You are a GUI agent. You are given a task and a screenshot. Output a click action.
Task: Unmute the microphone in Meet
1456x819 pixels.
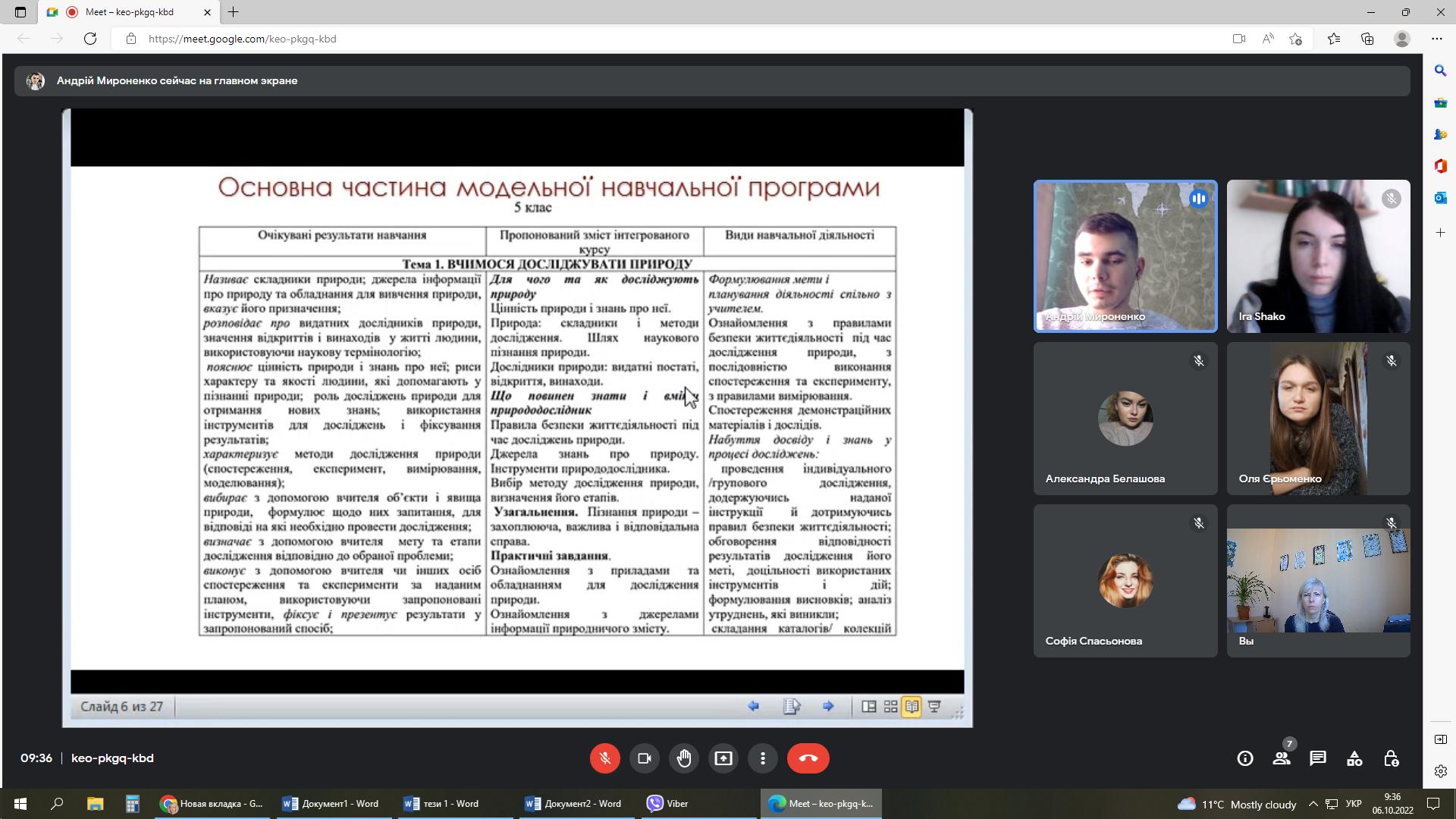[604, 758]
